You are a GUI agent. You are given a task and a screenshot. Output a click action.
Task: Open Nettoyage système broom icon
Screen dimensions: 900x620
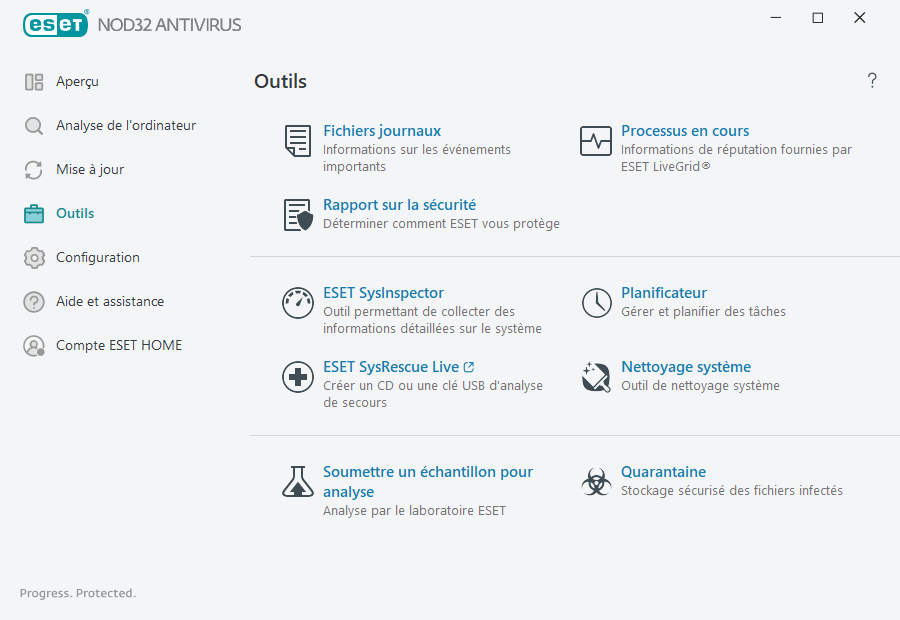coord(596,377)
